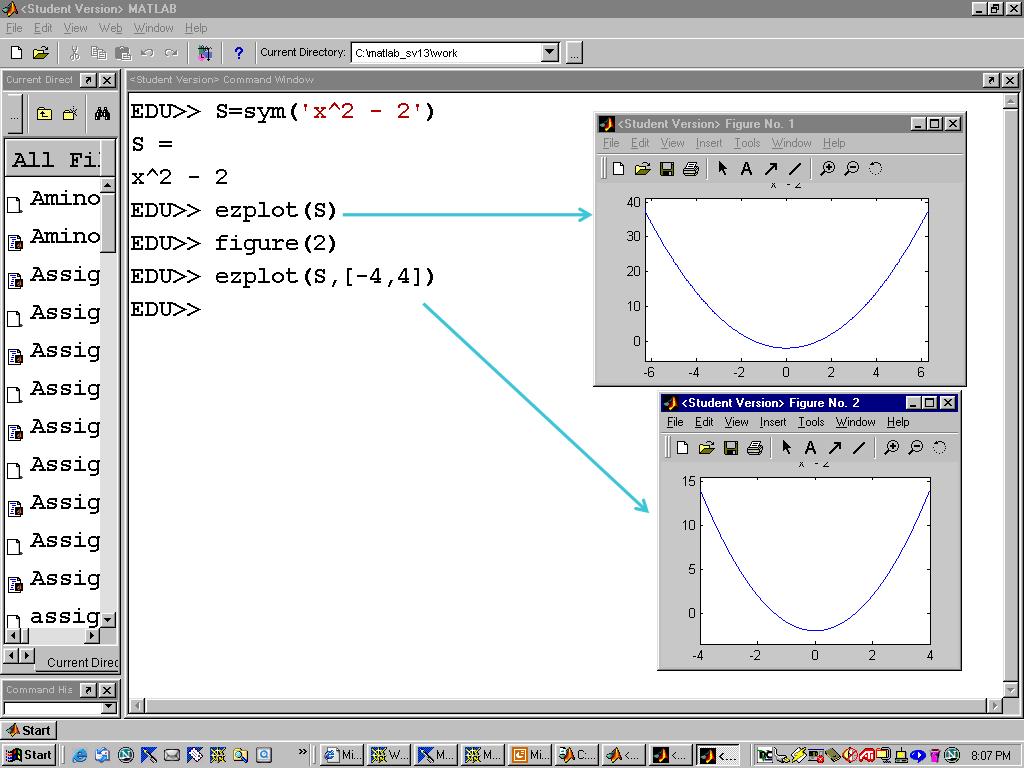Click the Paste icon in MATLAB toolbar
This screenshot has height=768, width=1024.
click(123, 53)
